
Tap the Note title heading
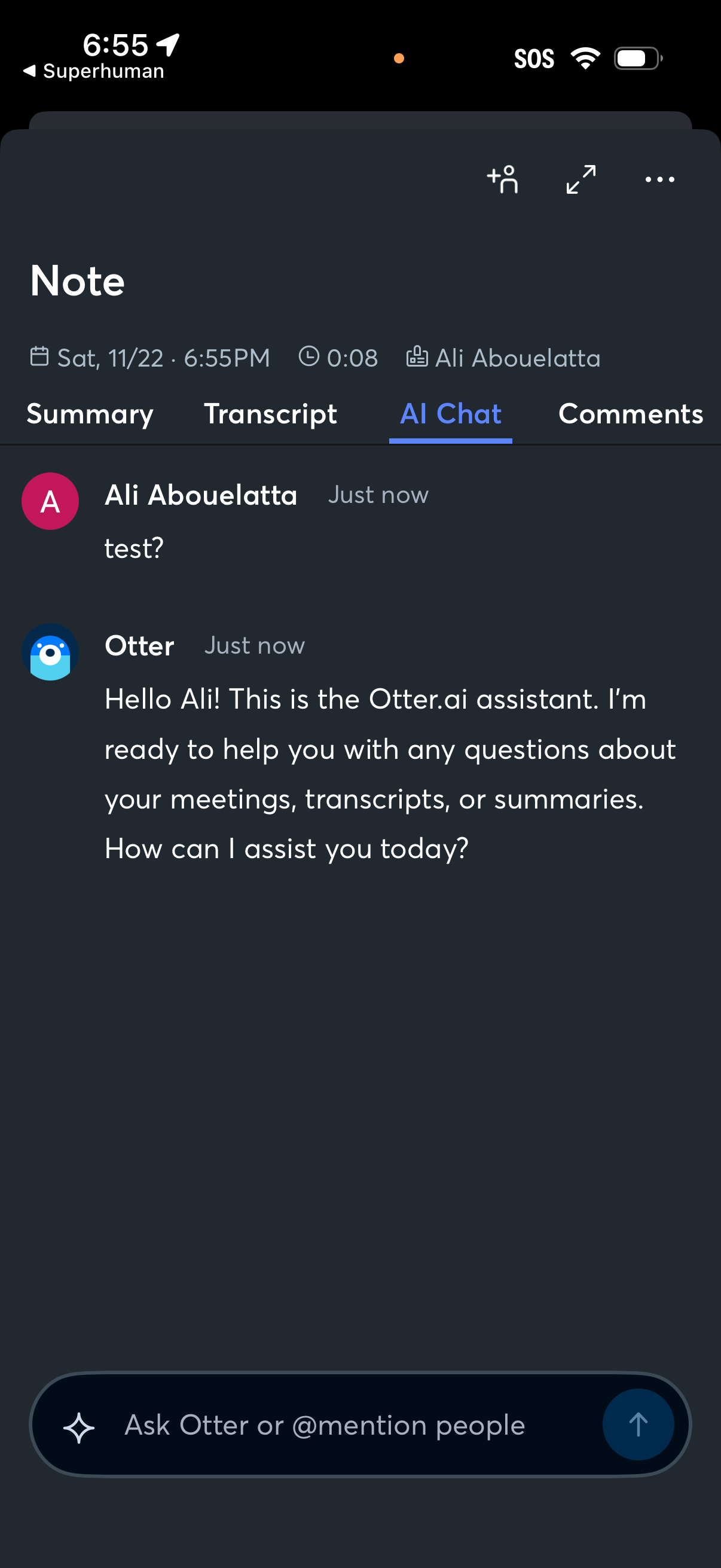pyautogui.click(x=77, y=281)
